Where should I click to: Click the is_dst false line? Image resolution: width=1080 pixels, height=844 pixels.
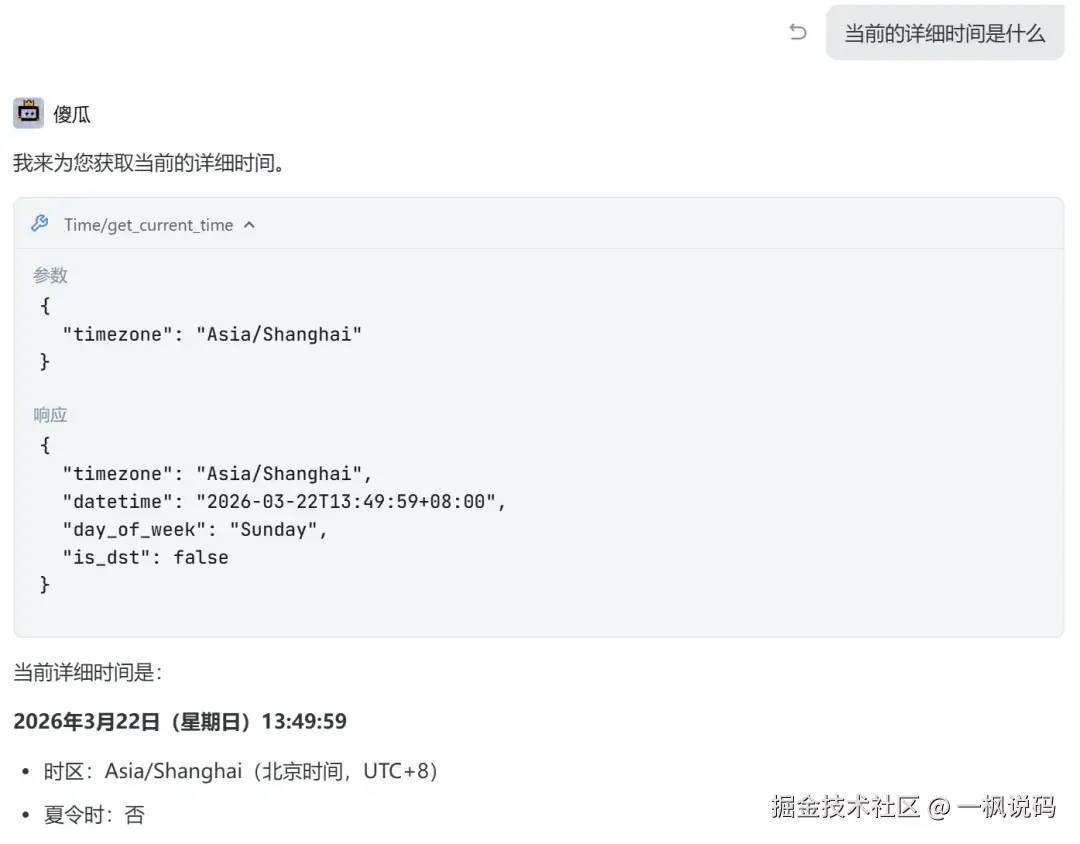(x=145, y=557)
